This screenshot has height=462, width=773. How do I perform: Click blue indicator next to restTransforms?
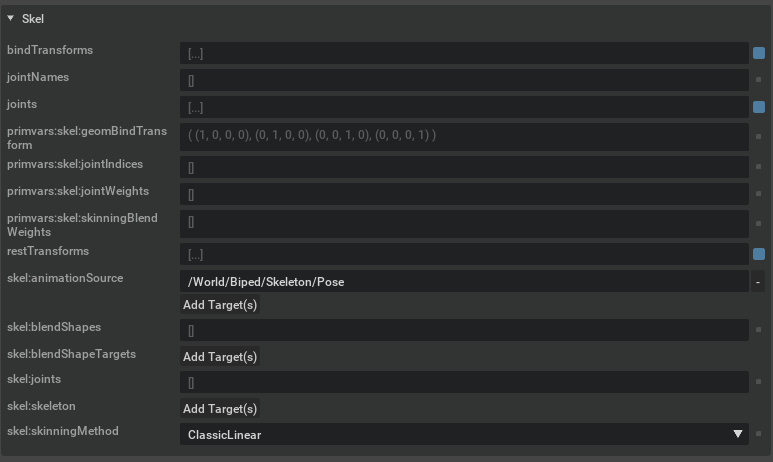click(759, 255)
